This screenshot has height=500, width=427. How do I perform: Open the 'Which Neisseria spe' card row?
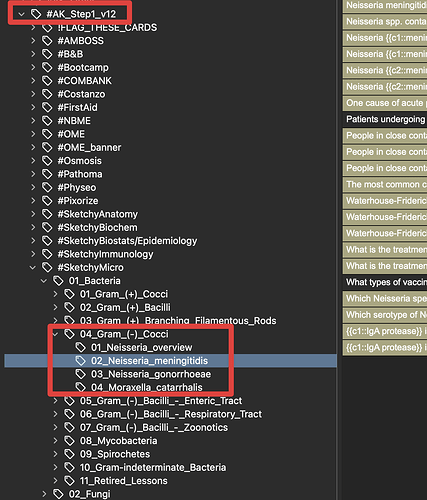385,299
